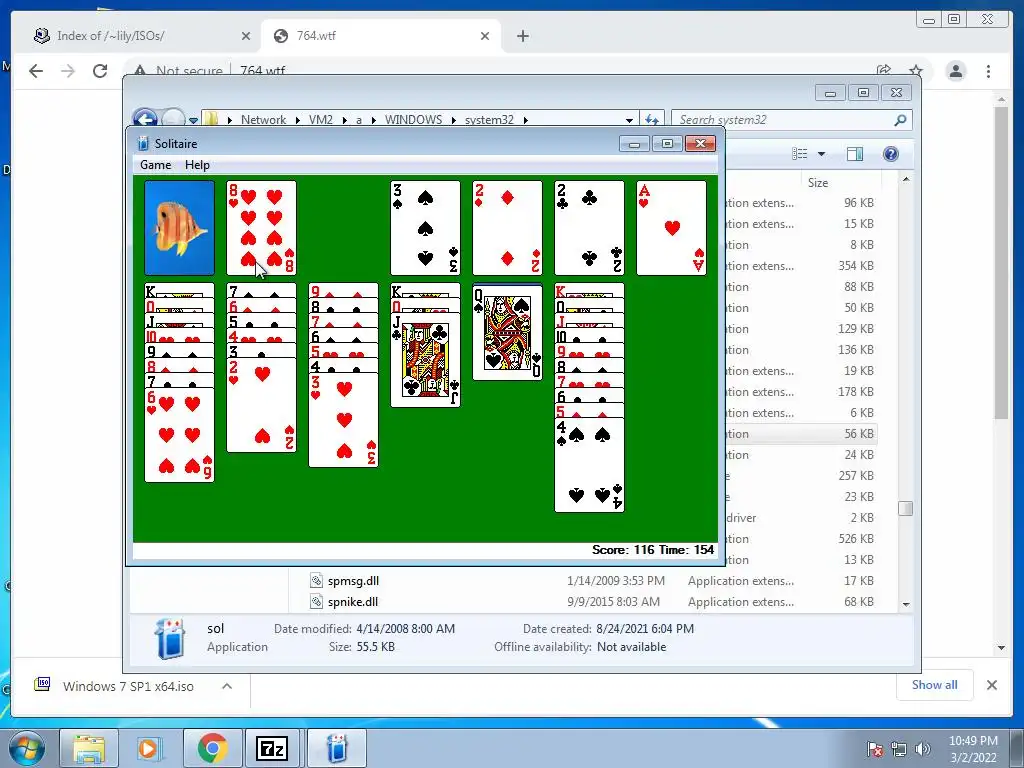Switch to the 764.wtf browser tab

(x=381, y=36)
